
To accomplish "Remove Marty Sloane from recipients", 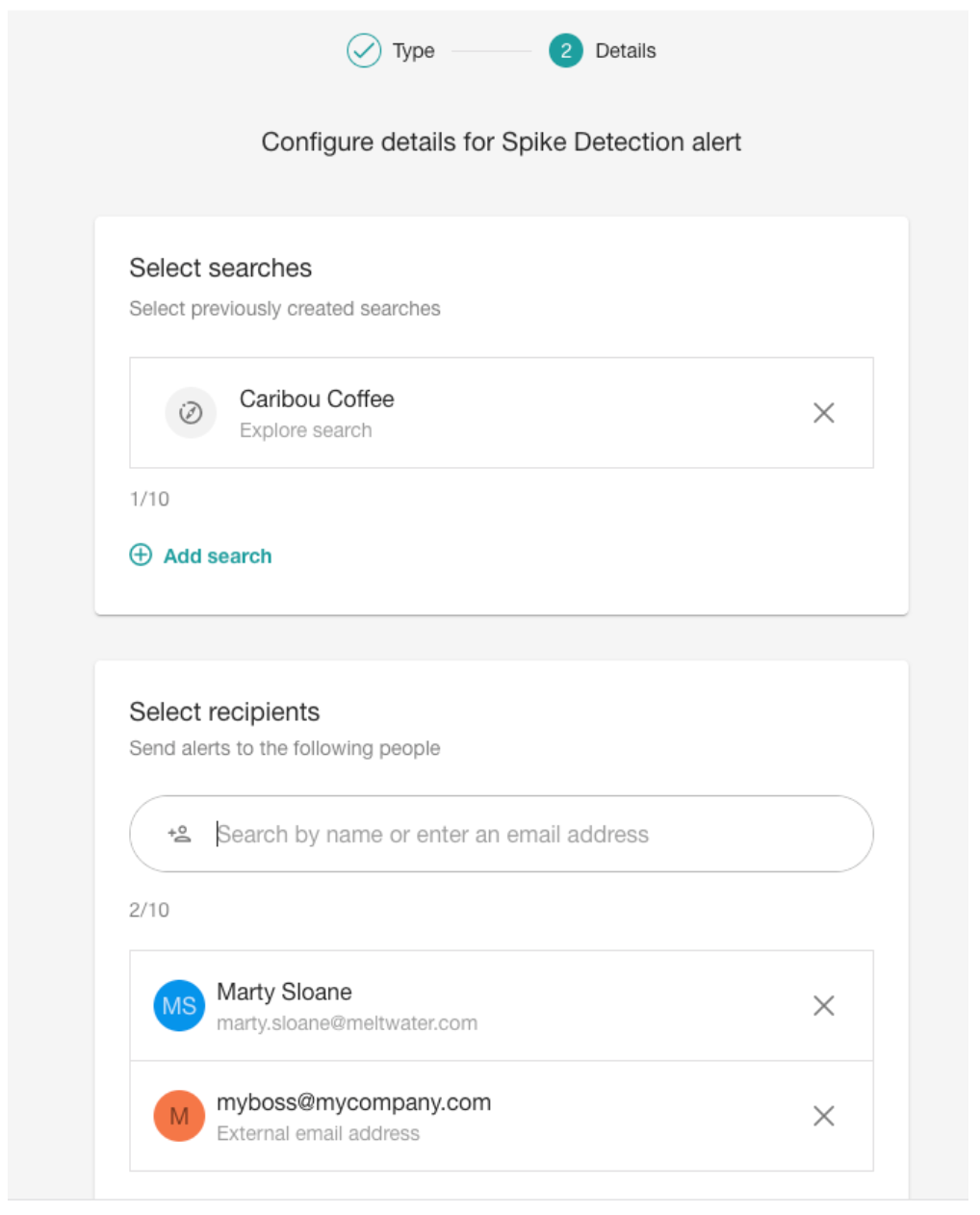I will coord(823,1005).
